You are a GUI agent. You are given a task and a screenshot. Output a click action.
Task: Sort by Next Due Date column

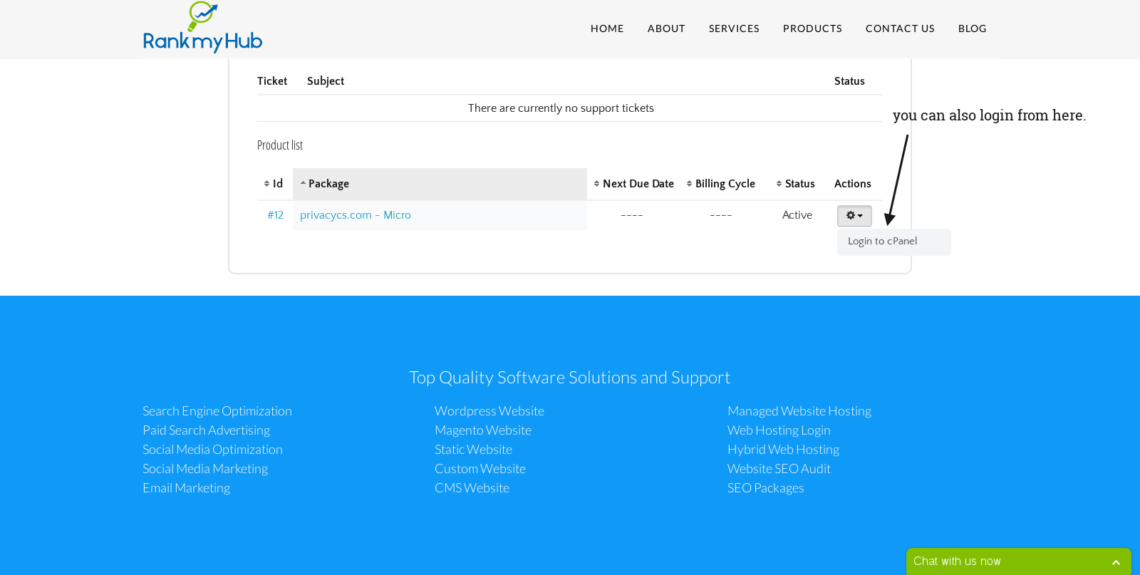point(634,184)
